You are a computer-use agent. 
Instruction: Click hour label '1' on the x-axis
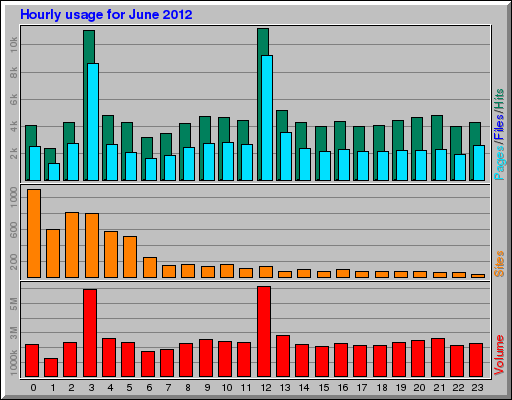[53, 388]
